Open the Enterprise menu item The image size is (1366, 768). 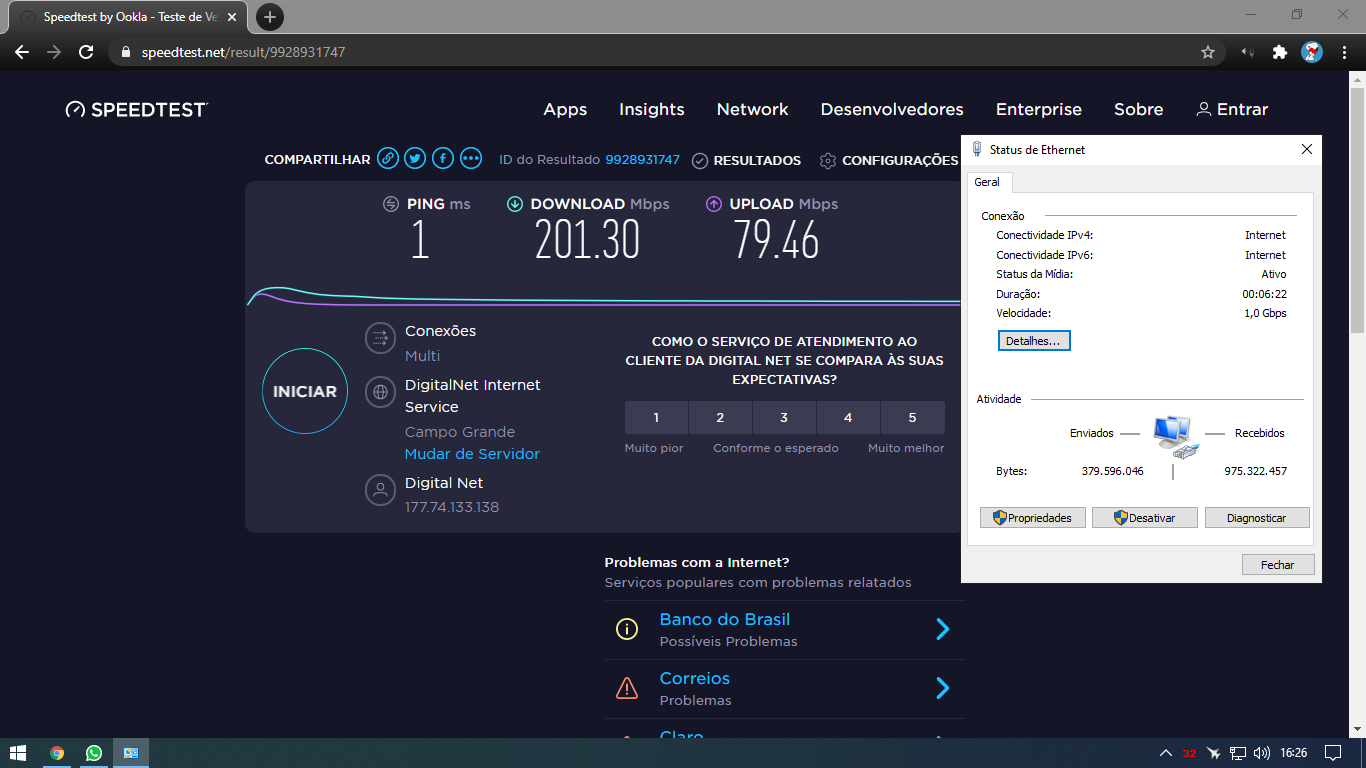tap(1039, 109)
